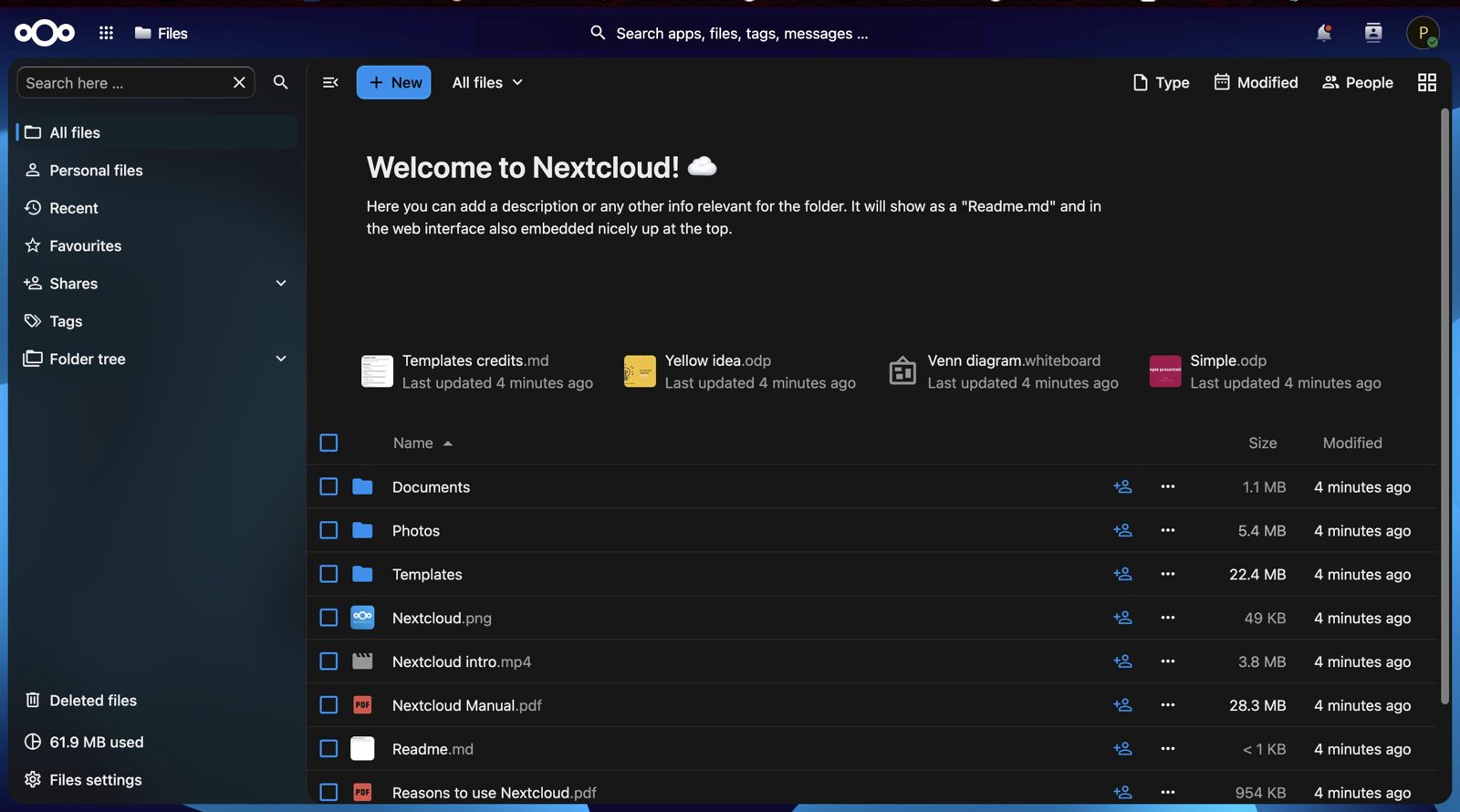Sort files by Size column

coord(1262,442)
